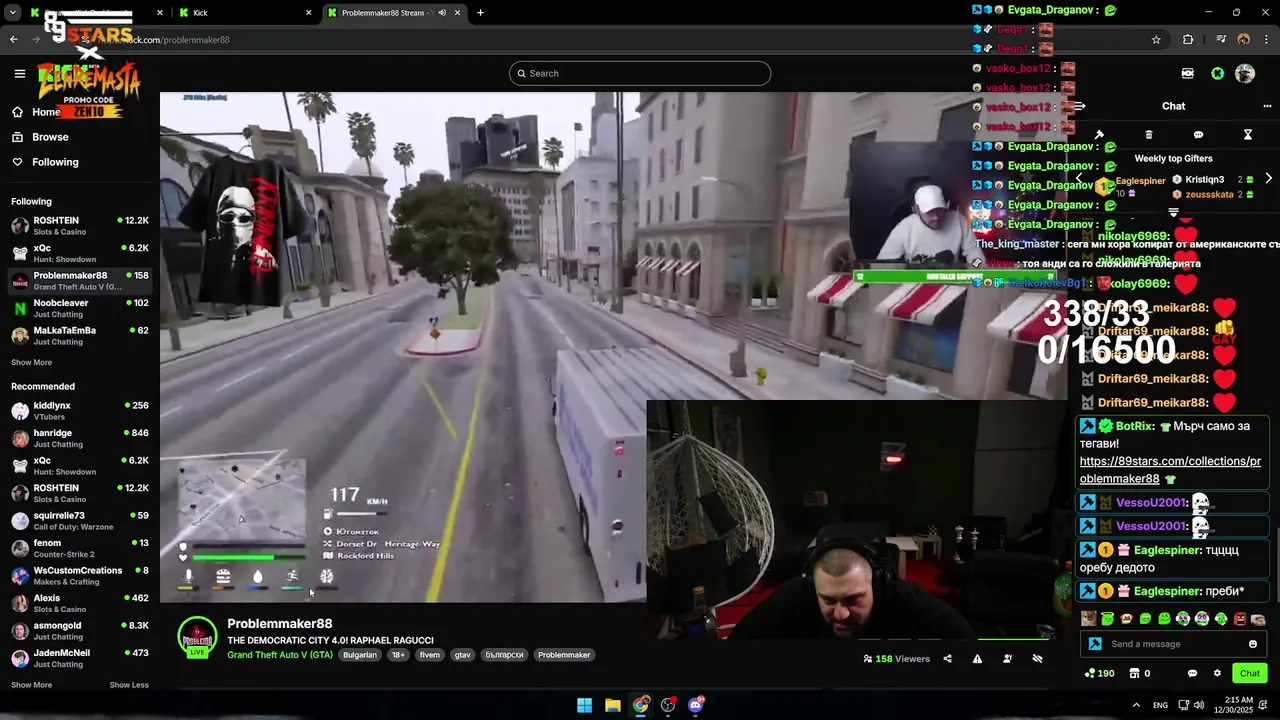Collapse the top gifters panel arrow
The width and height of the screenshot is (1280, 720).
[x=1174, y=212]
